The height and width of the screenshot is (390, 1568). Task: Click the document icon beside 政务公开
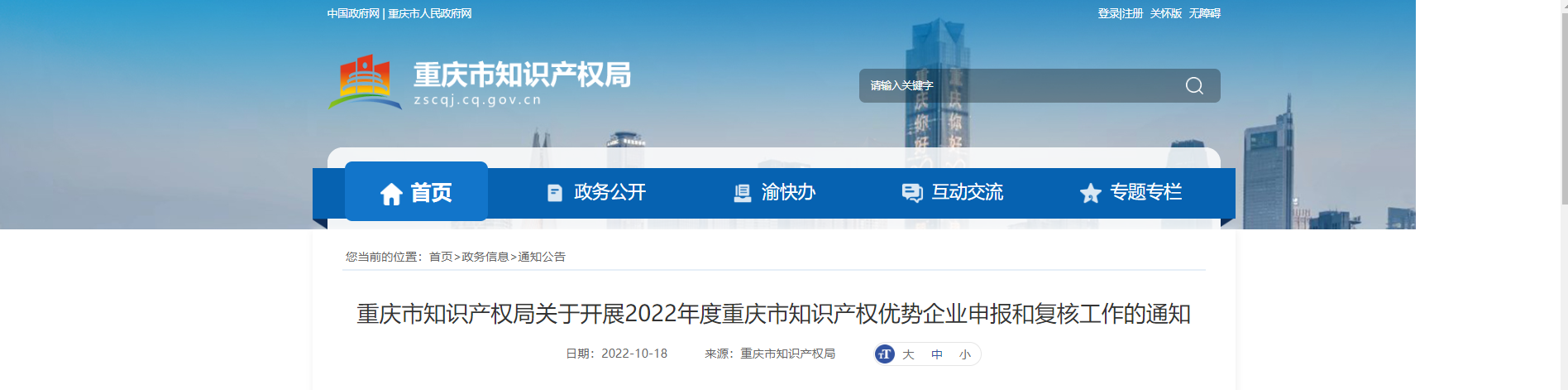[555, 193]
